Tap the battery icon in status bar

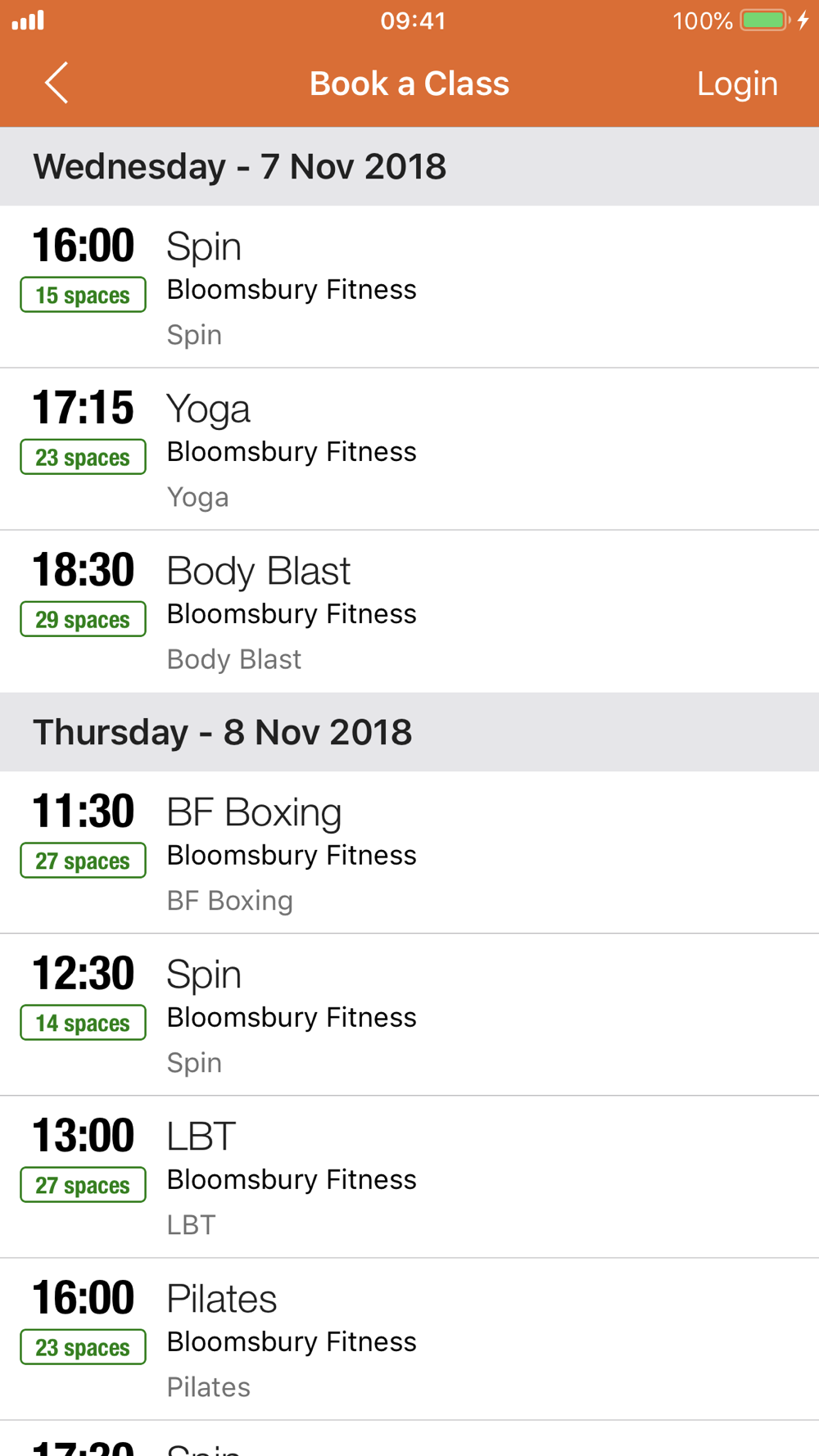coord(764,20)
